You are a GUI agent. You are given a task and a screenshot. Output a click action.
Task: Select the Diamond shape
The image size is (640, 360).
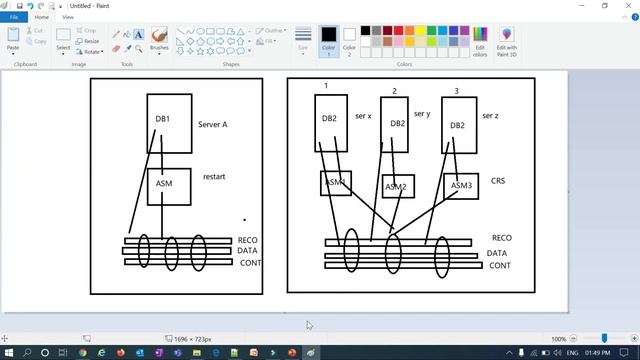tap(190, 41)
